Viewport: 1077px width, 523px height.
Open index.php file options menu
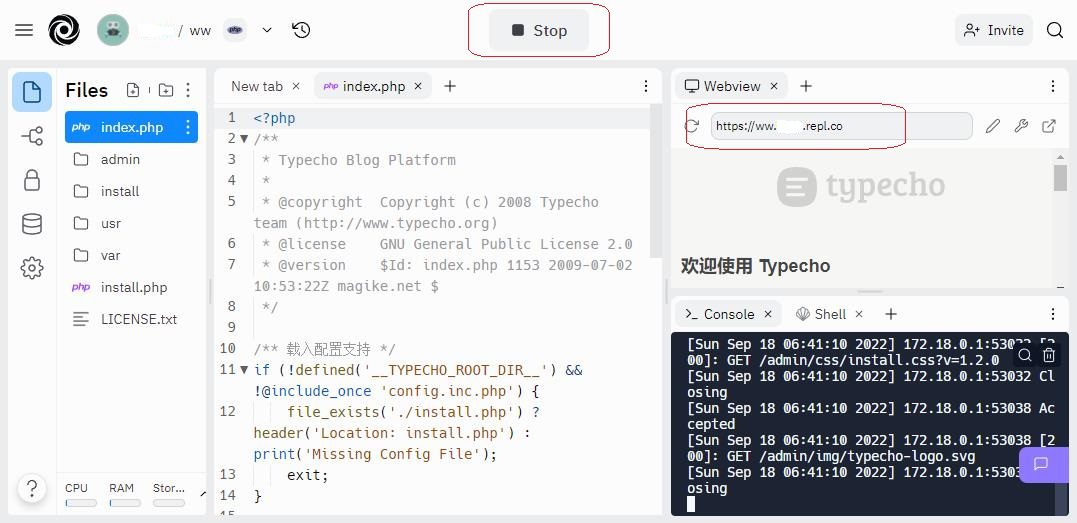[188, 127]
